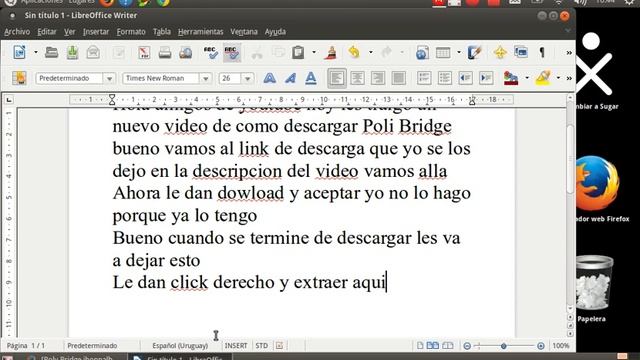Toggle automatic spell checking
Screen dimensions: 640x360
click(231, 52)
